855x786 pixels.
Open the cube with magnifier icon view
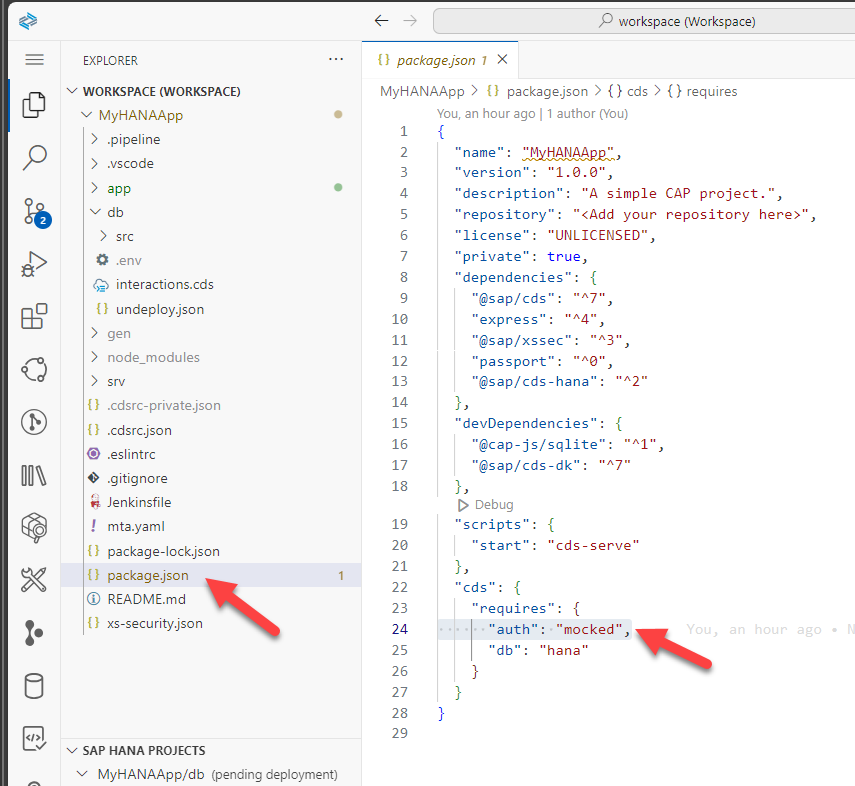click(34, 527)
